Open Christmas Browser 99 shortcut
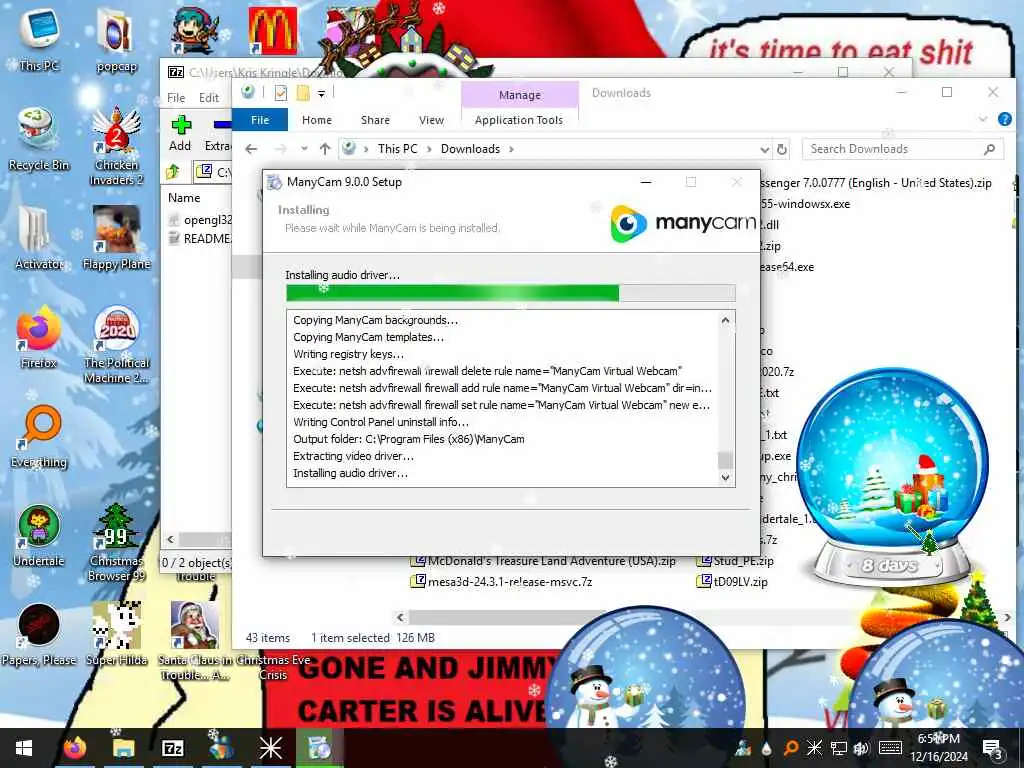Viewport: 1024px width, 768px height. tap(116, 543)
